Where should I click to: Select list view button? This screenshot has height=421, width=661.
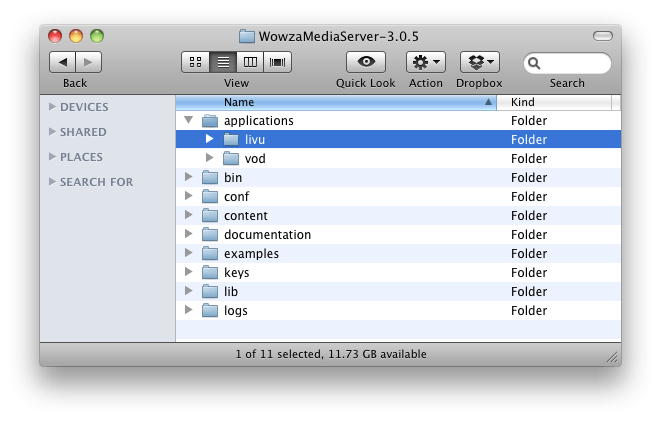(x=223, y=62)
